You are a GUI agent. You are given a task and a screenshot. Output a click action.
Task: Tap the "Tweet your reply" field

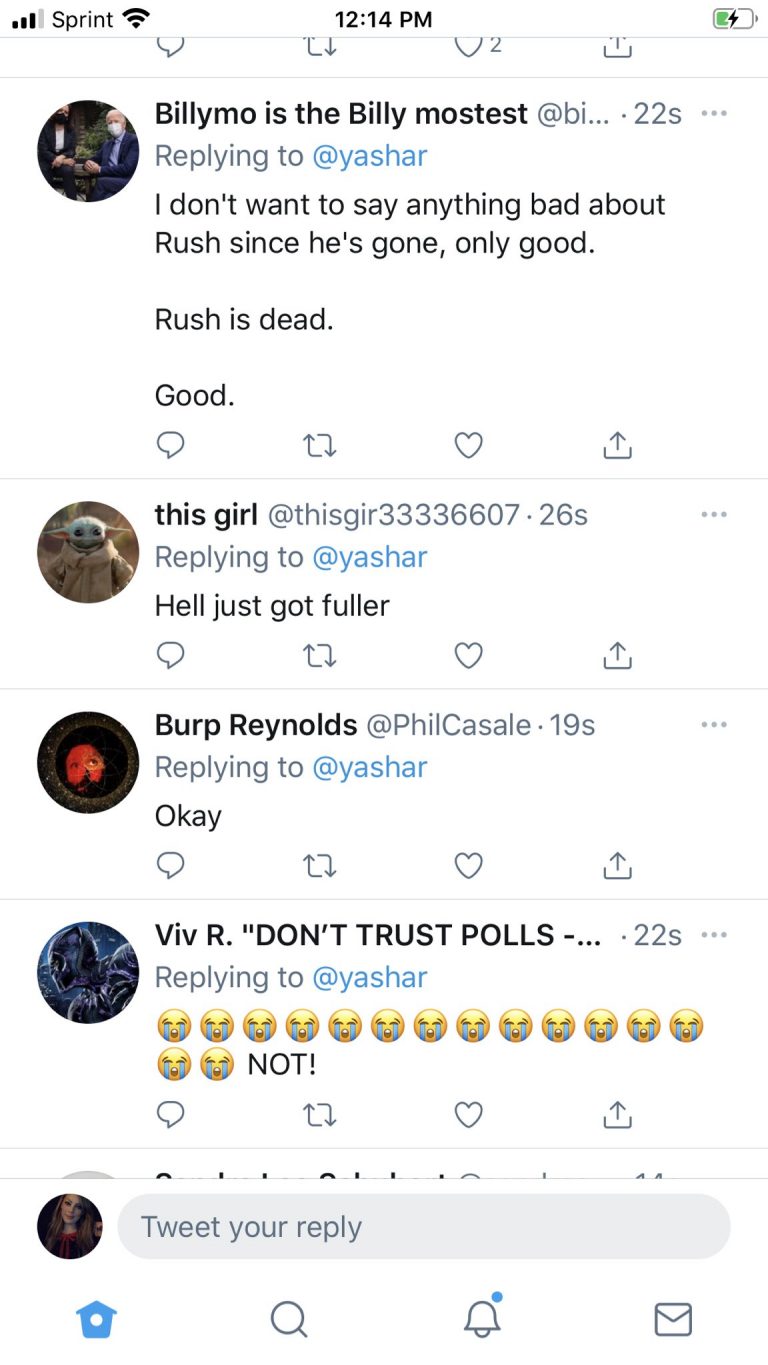click(424, 1227)
